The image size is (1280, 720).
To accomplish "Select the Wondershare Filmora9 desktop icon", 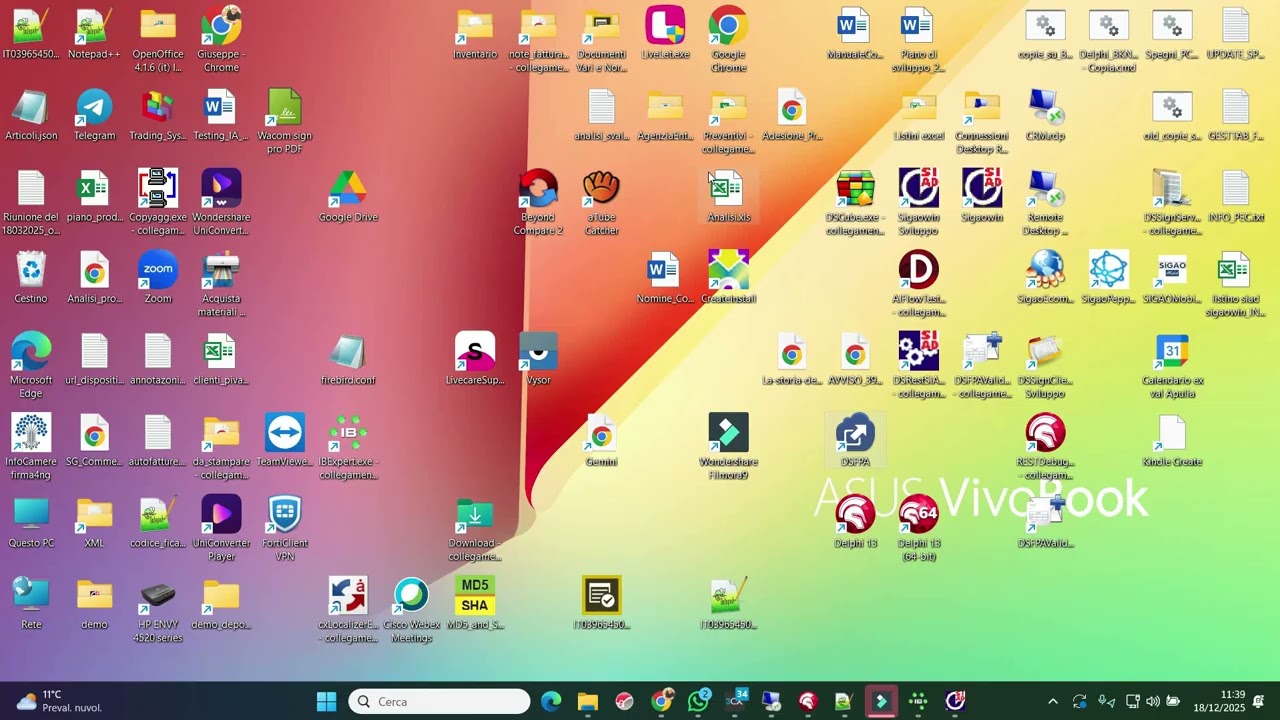I will (x=728, y=447).
